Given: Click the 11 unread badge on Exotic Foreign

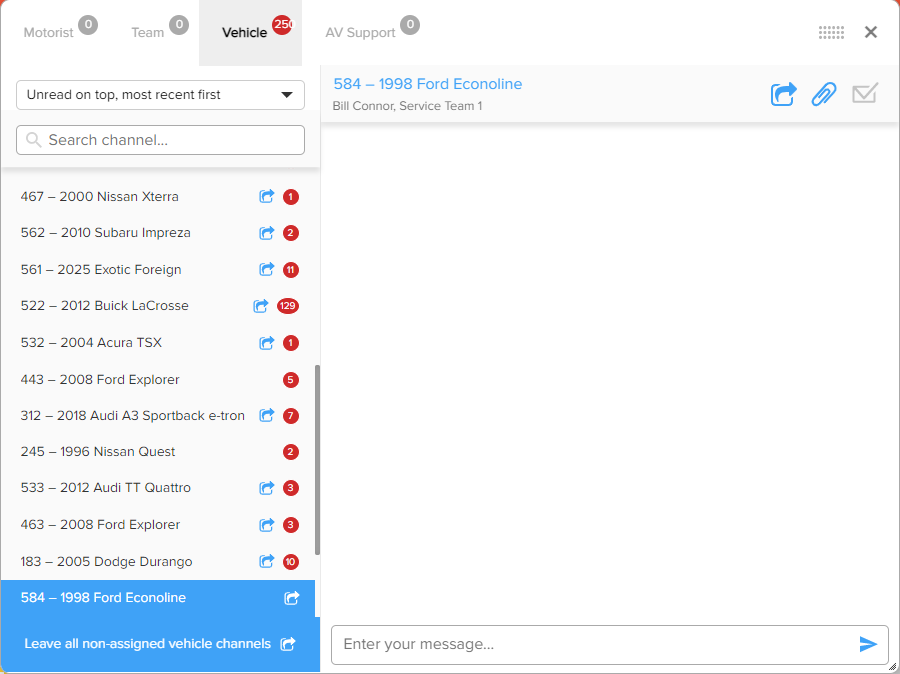Looking at the screenshot, I should (290, 269).
